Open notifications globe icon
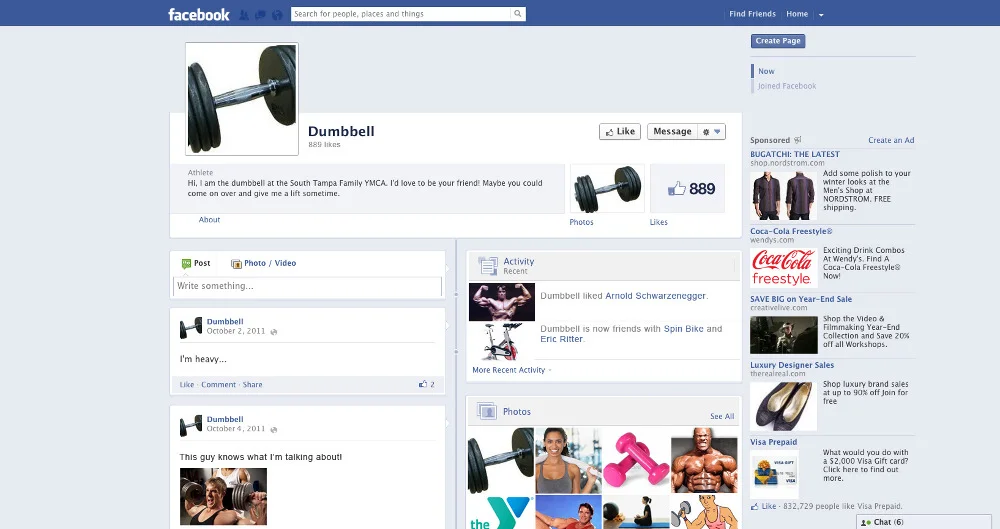 (277, 15)
